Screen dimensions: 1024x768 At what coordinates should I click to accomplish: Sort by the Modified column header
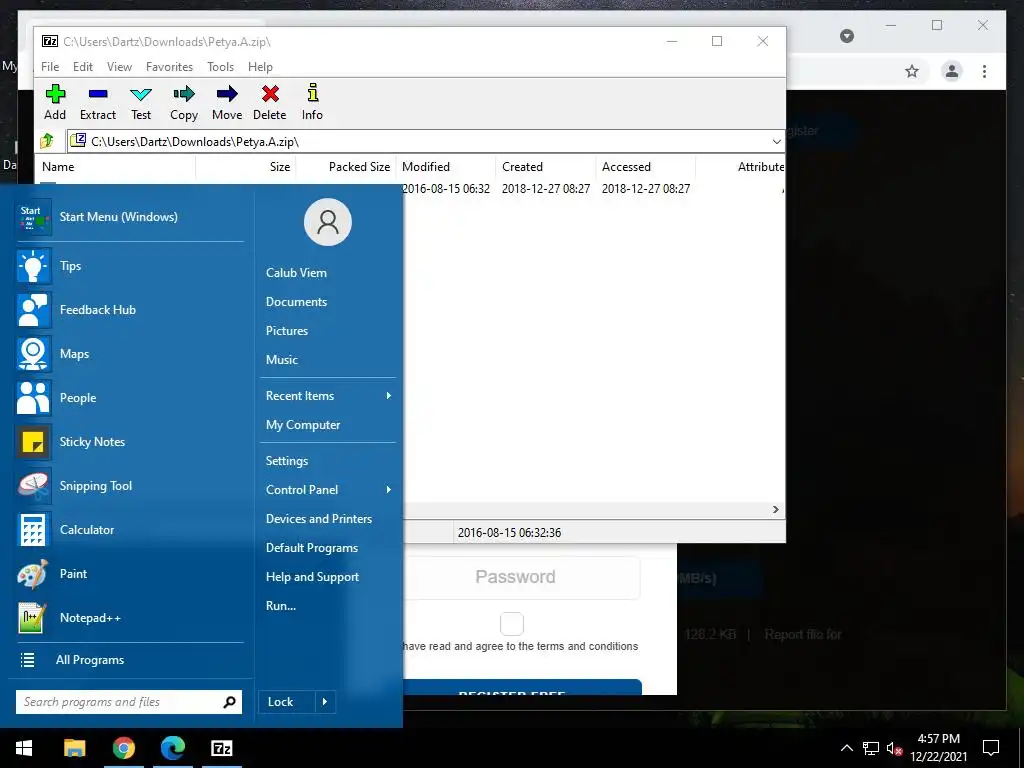coord(445,167)
